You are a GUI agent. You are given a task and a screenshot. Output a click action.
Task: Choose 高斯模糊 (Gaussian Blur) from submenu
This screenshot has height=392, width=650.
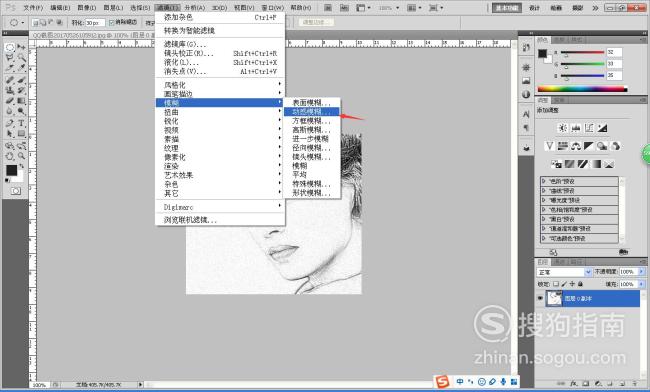coord(312,130)
